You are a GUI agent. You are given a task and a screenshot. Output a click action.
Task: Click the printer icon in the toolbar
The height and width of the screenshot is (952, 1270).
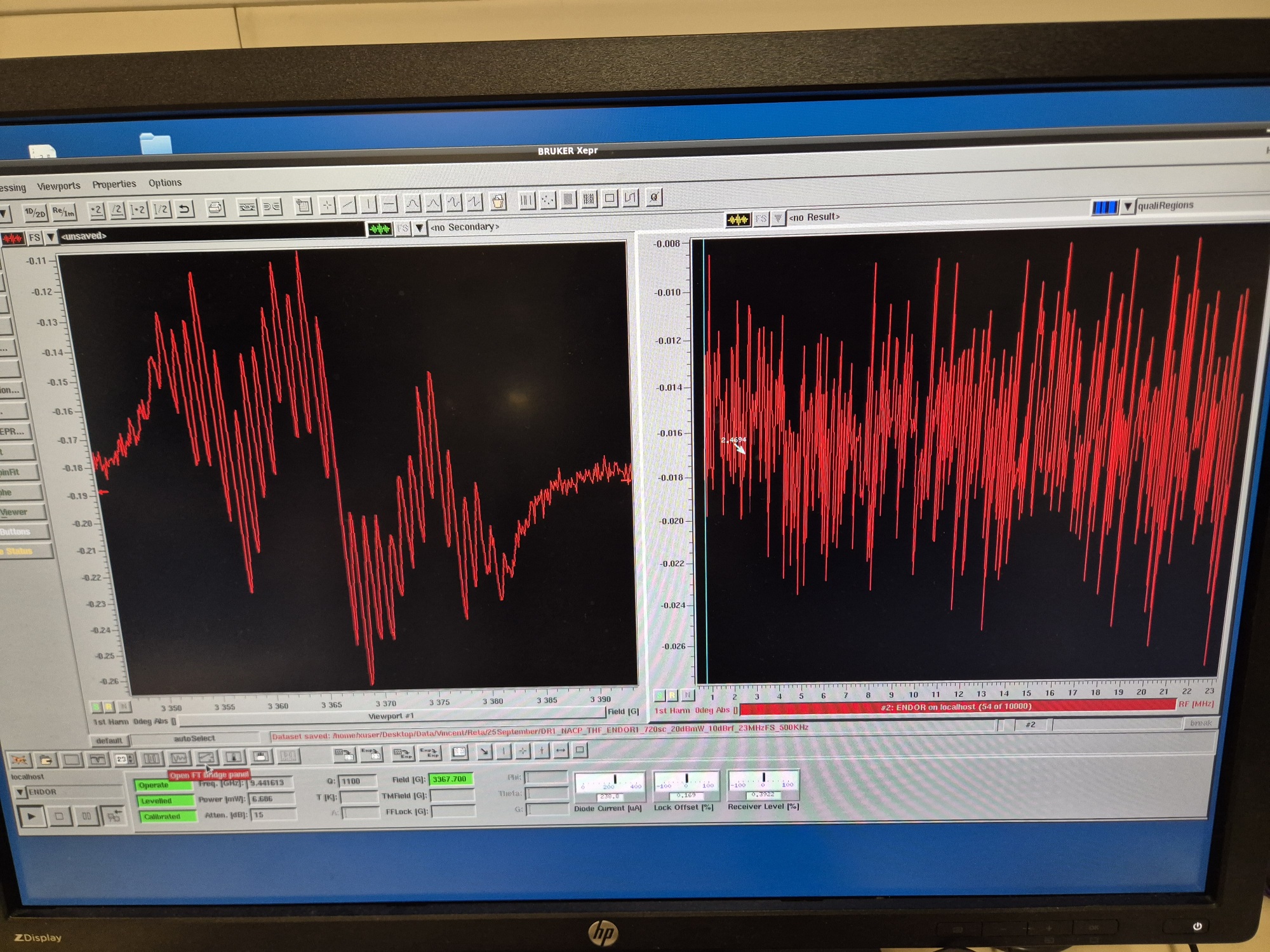click(x=215, y=208)
